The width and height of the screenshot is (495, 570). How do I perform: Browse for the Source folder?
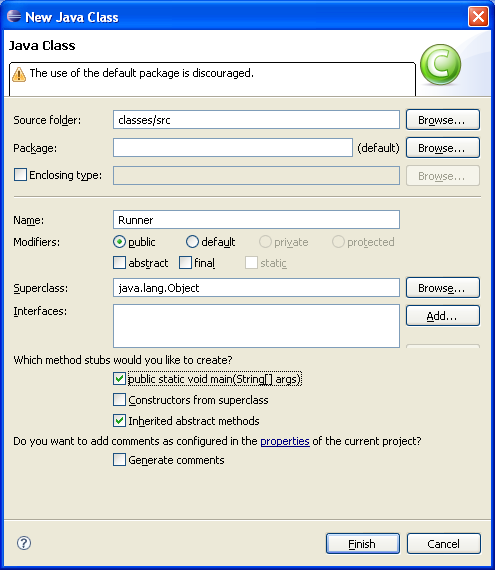point(443,120)
